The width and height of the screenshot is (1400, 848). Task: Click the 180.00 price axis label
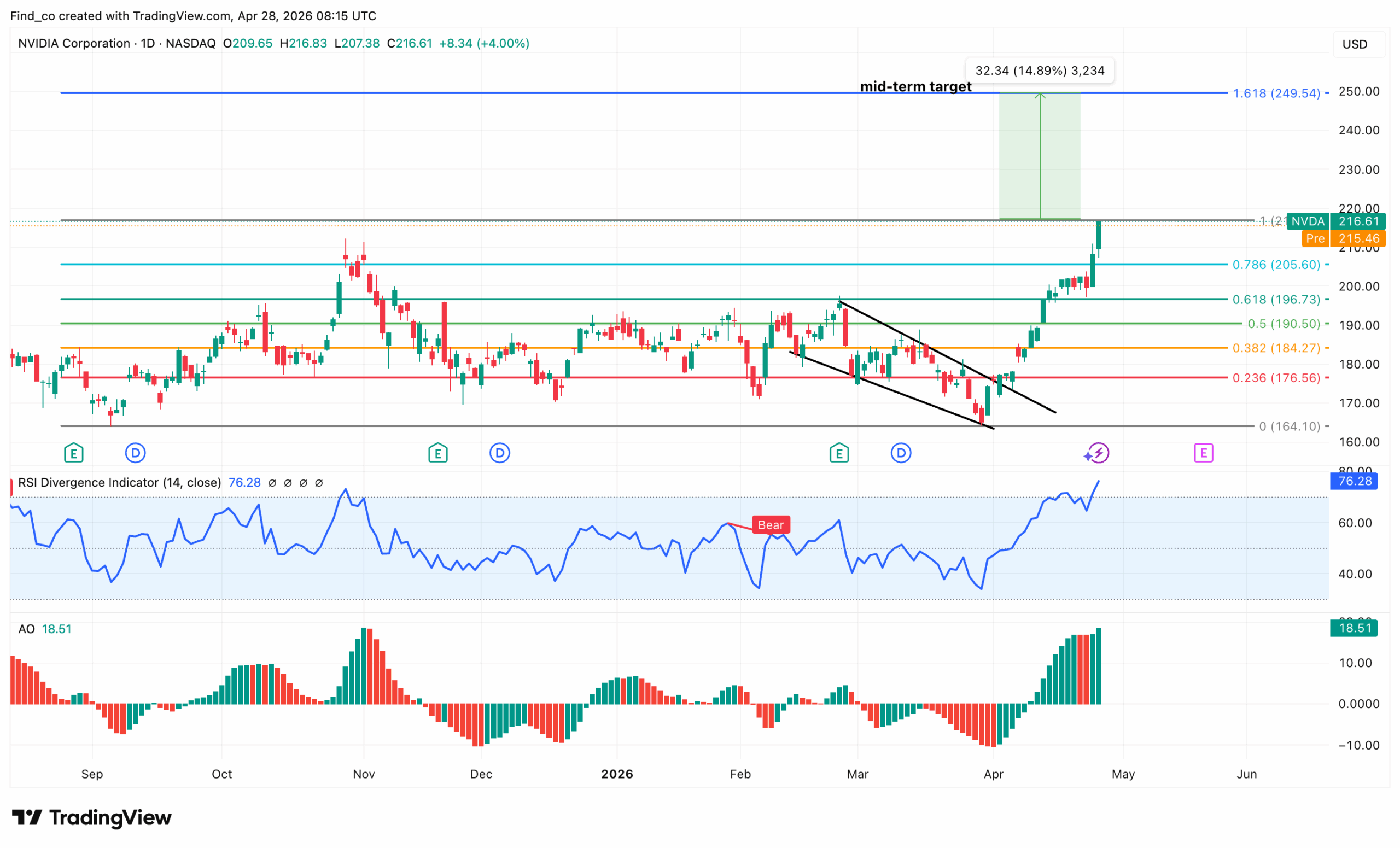(1358, 364)
